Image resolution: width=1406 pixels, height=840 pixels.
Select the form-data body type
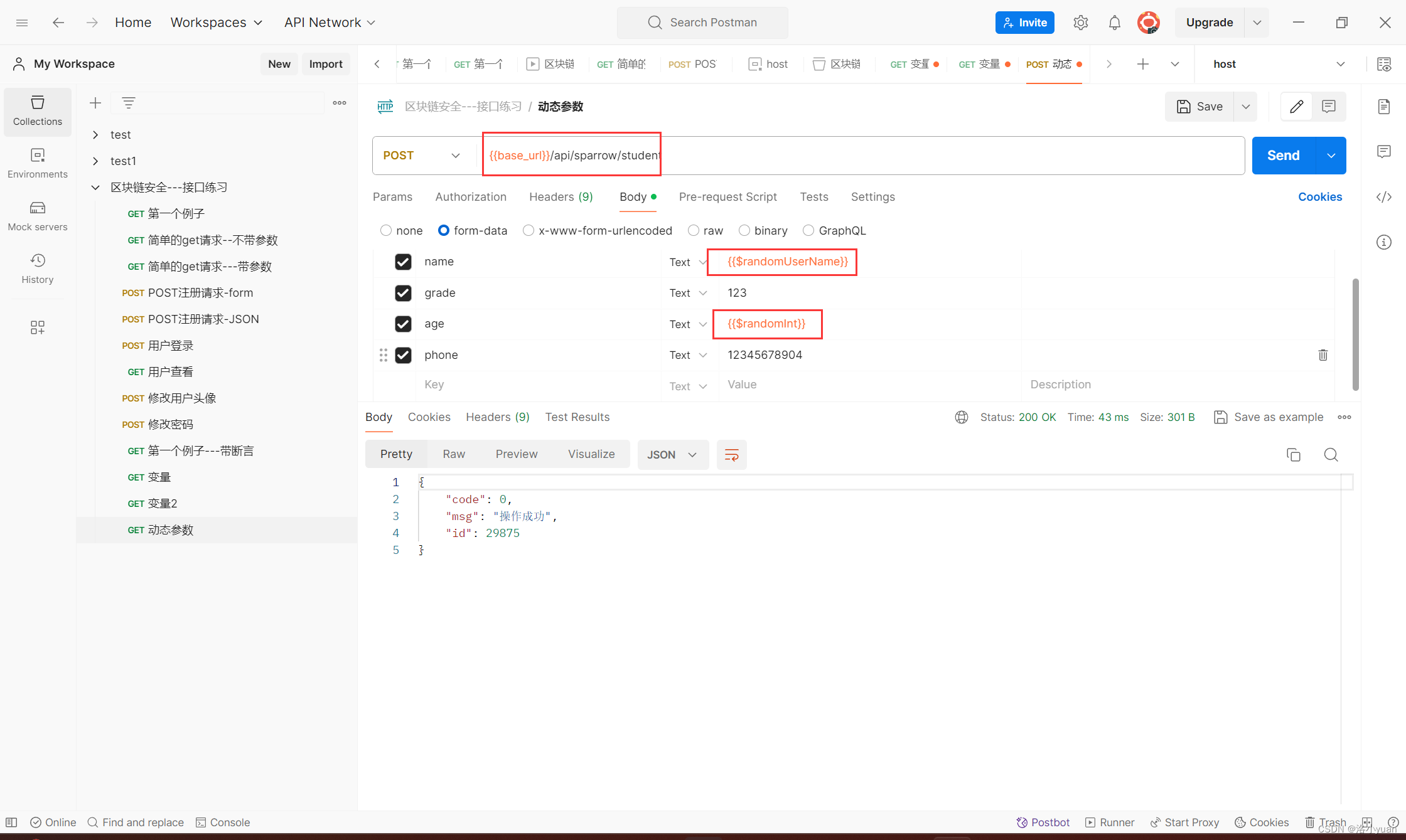pyautogui.click(x=444, y=231)
